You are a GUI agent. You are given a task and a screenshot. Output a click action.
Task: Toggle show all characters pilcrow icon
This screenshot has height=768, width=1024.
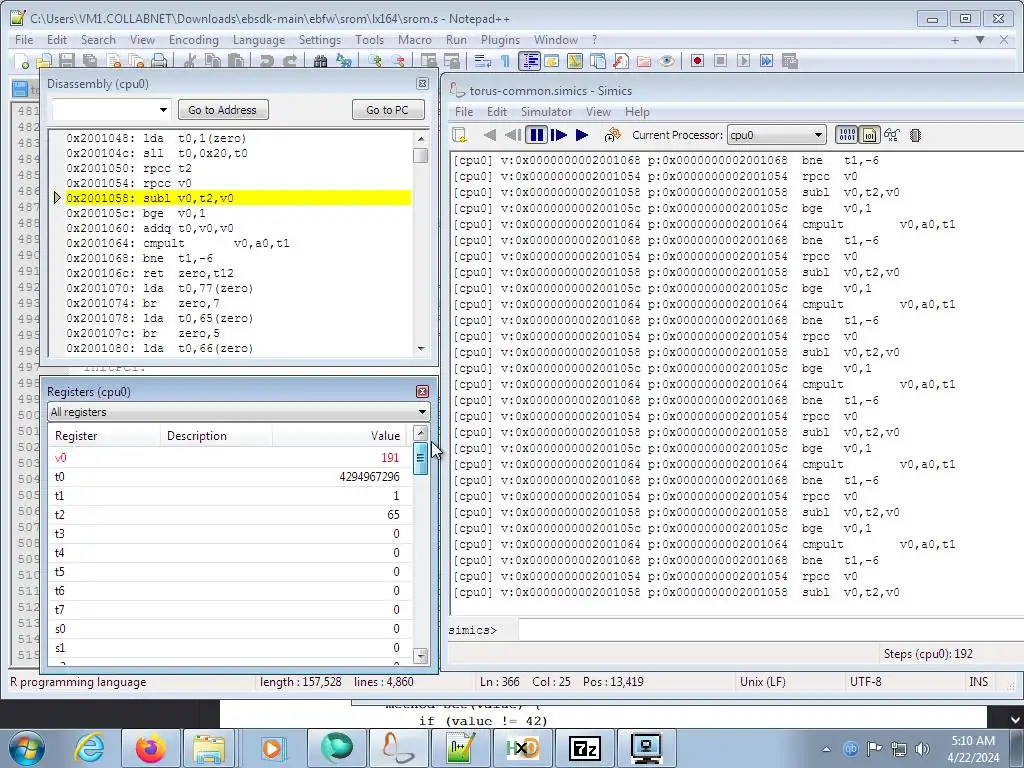click(x=505, y=61)
